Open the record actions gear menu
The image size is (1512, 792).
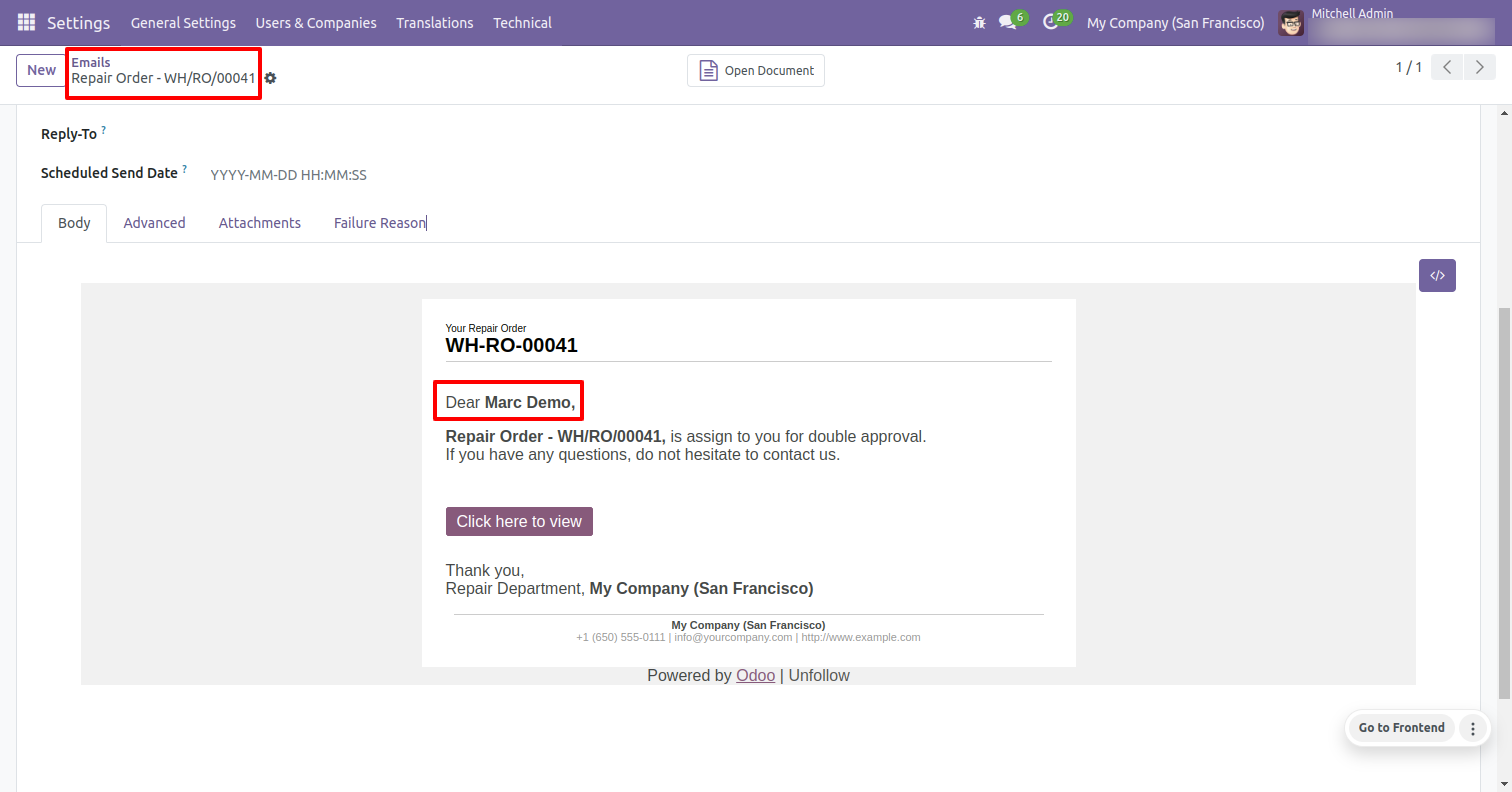[270, 78]
